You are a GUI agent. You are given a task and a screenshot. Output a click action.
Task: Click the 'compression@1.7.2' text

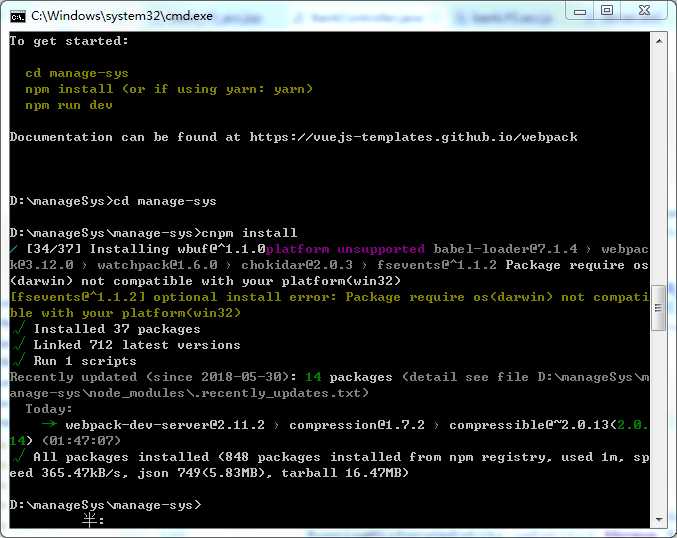pos(357,425)
